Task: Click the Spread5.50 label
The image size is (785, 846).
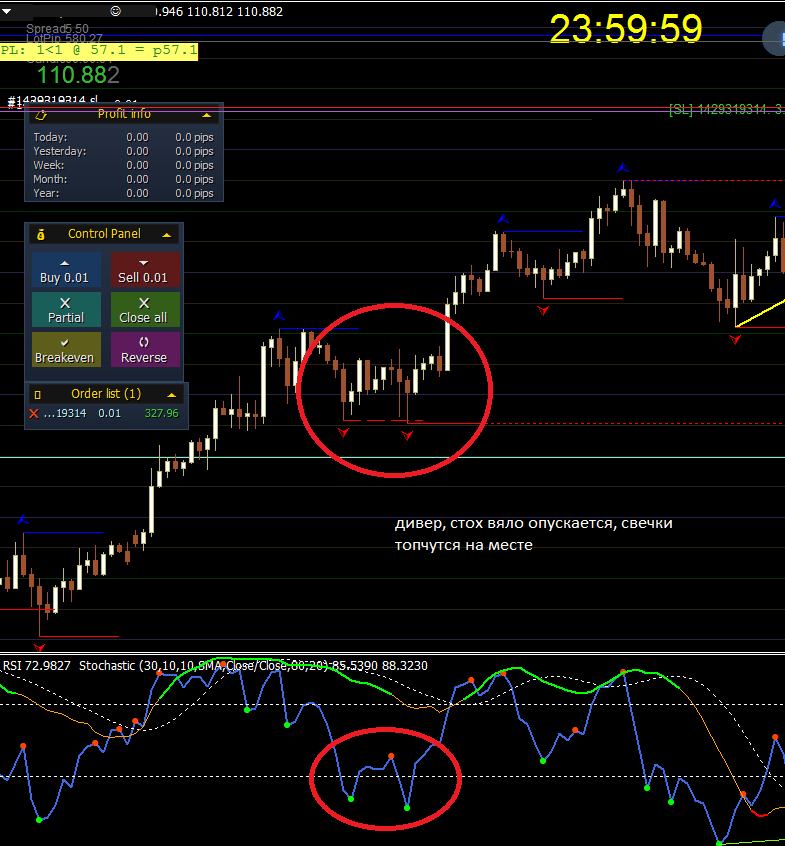Action: tap(57, 29)
